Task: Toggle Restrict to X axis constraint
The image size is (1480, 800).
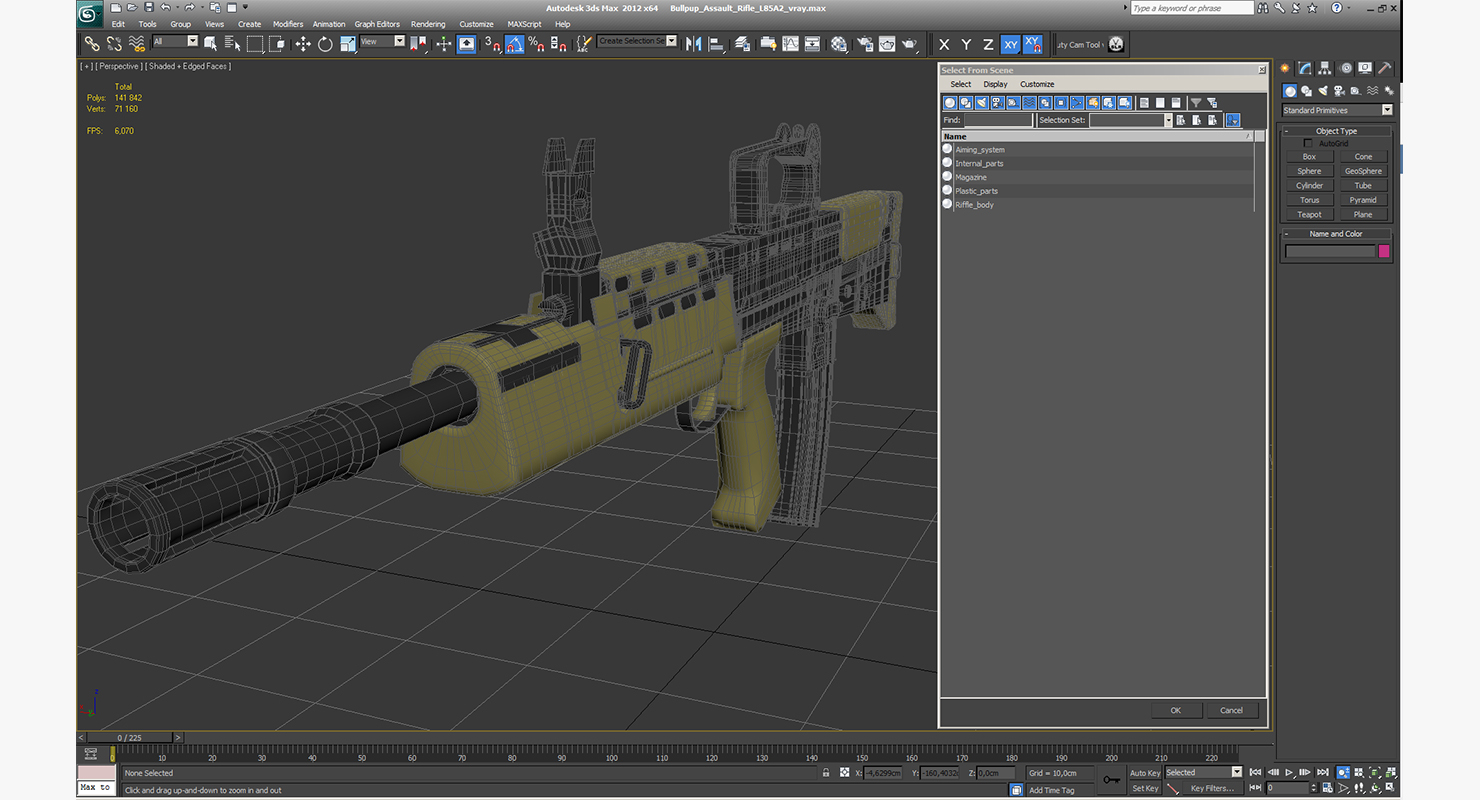Action: coord(943,44)
